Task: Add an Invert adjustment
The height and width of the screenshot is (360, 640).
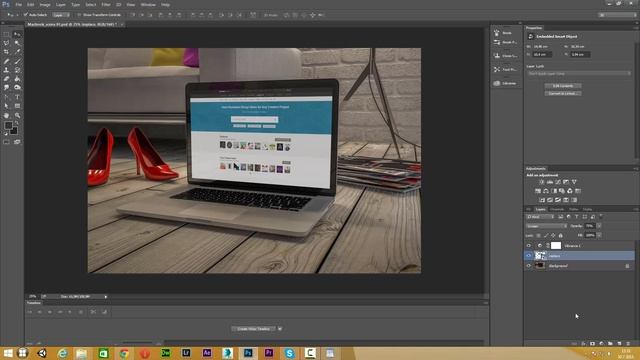Action: tap(542, 200)
